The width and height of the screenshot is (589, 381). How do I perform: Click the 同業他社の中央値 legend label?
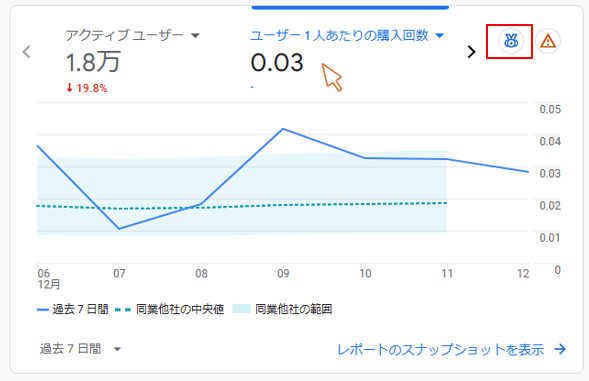pyautogui.click(x=180, y=310)
